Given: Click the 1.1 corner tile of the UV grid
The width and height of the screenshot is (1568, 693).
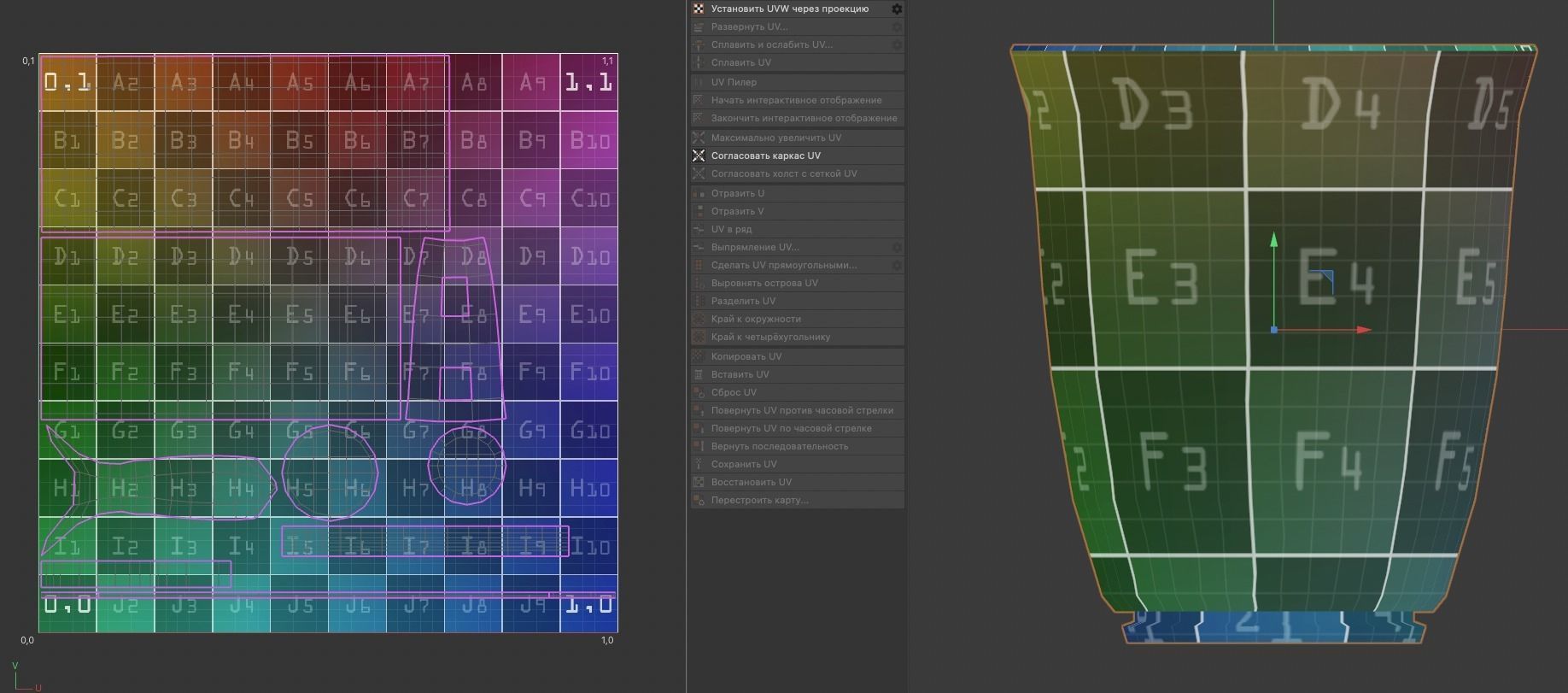Looking at the screenshot, I should pyautogui.click(x=588, y=82).
